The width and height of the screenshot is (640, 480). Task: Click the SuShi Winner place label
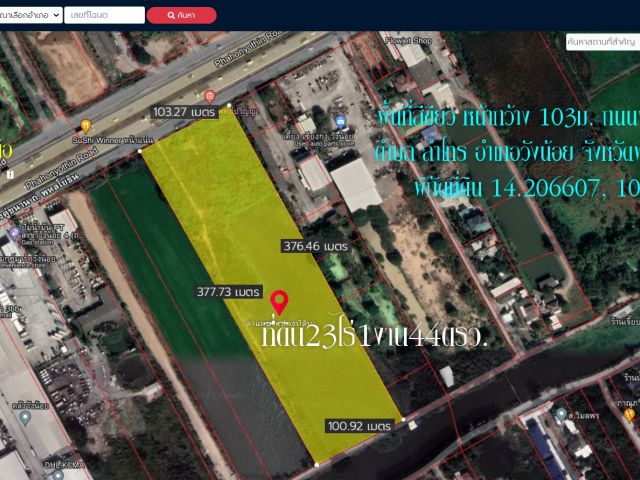[113, 140]
